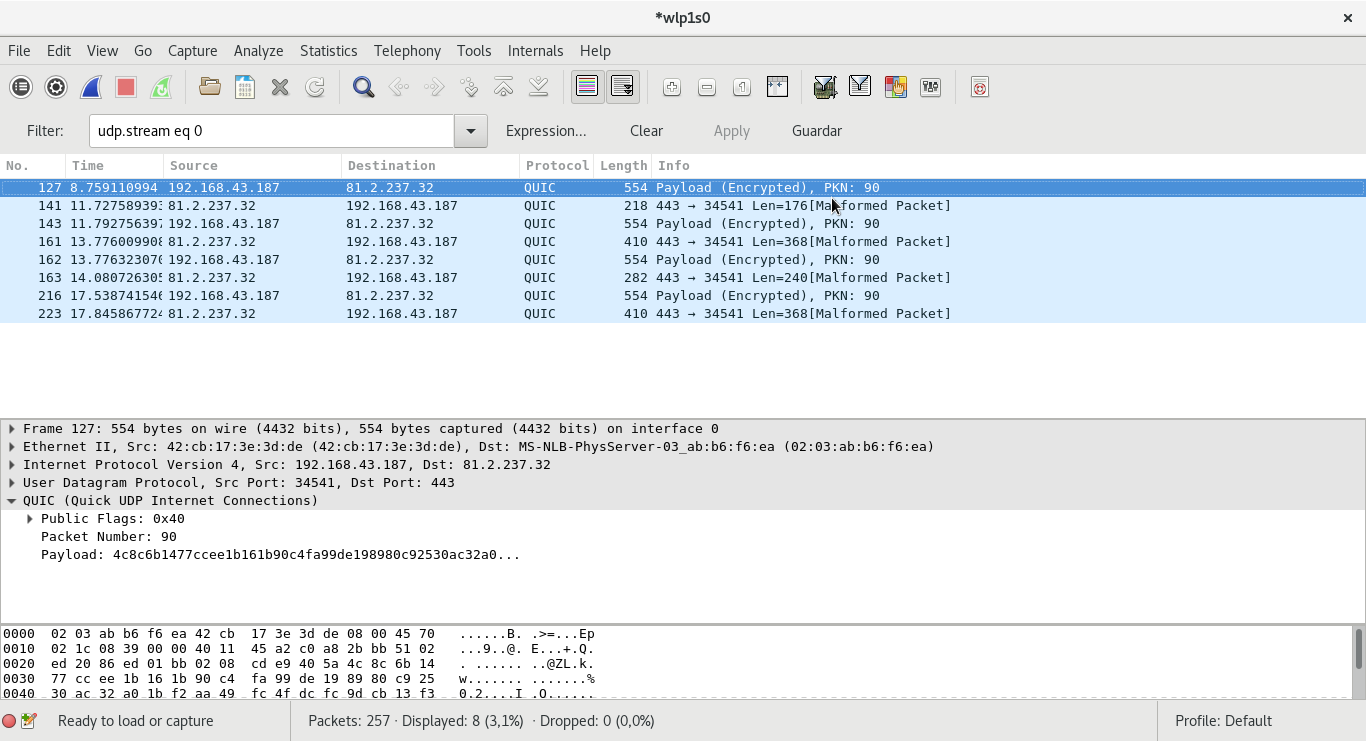Open the View menu
This screenshot has width=1366, height=741.
click(102, 50)
